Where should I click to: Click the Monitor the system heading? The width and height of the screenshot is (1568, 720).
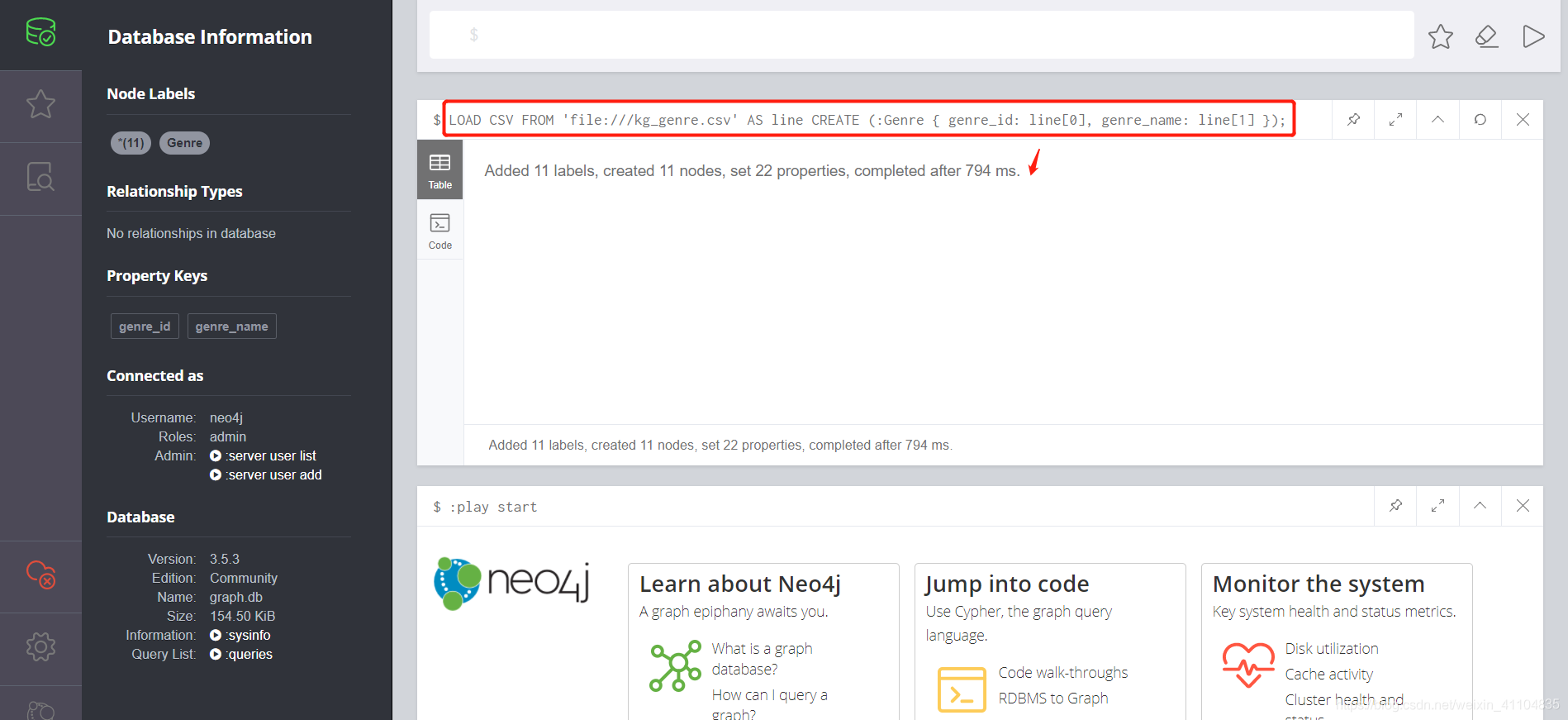1319,584
